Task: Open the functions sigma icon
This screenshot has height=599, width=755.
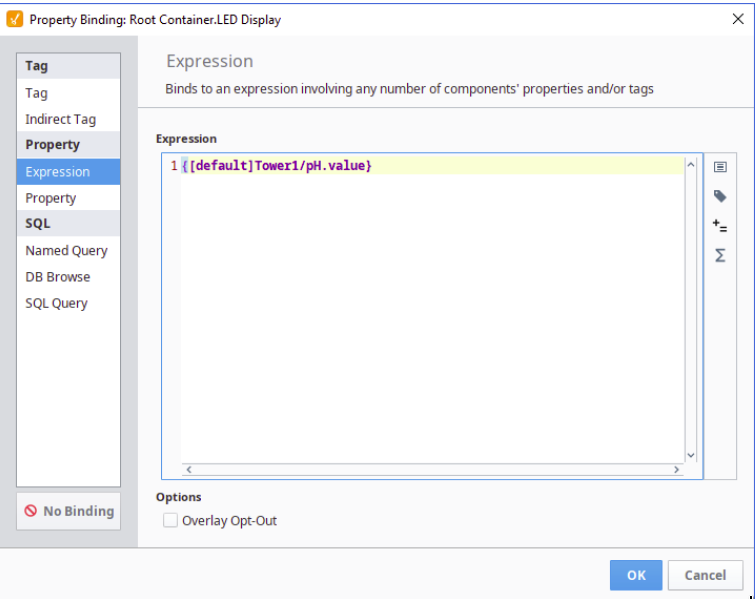Action: tap(719, 256)
